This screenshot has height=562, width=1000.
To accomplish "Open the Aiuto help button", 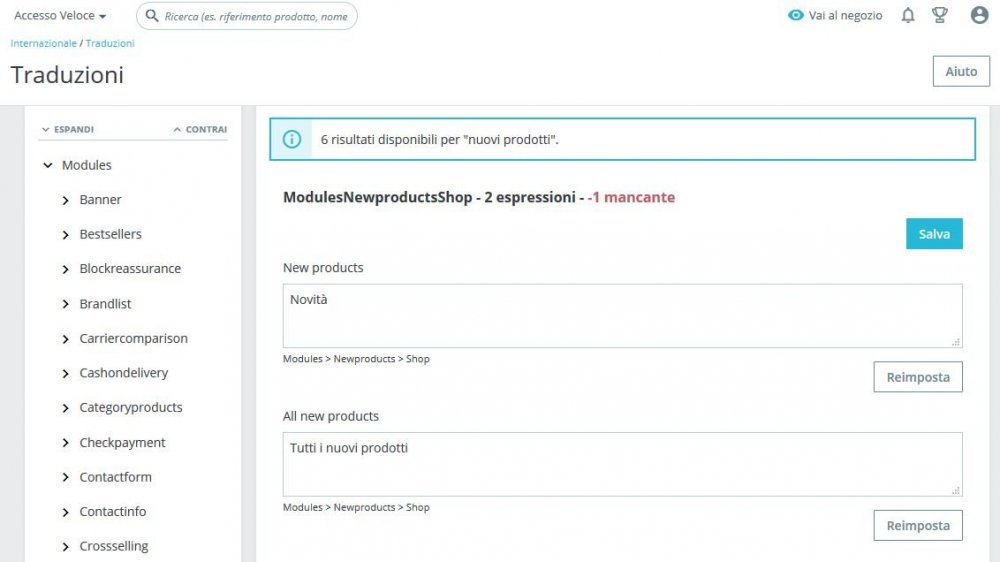I will 961,71.
